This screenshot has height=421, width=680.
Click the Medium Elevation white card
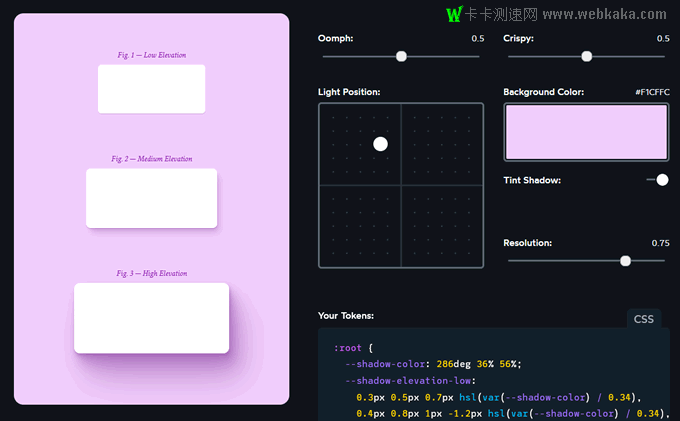click(151, 197)
